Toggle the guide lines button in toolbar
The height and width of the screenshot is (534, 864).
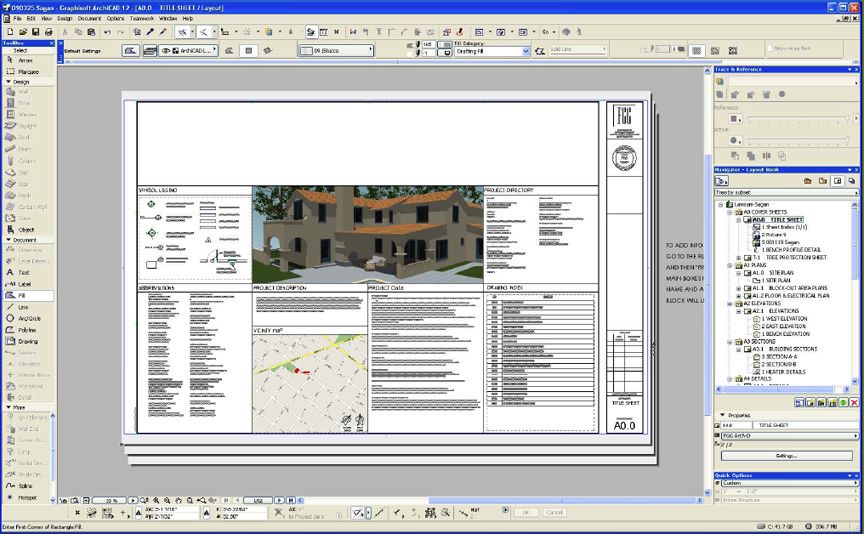click(x=182, y=32)
